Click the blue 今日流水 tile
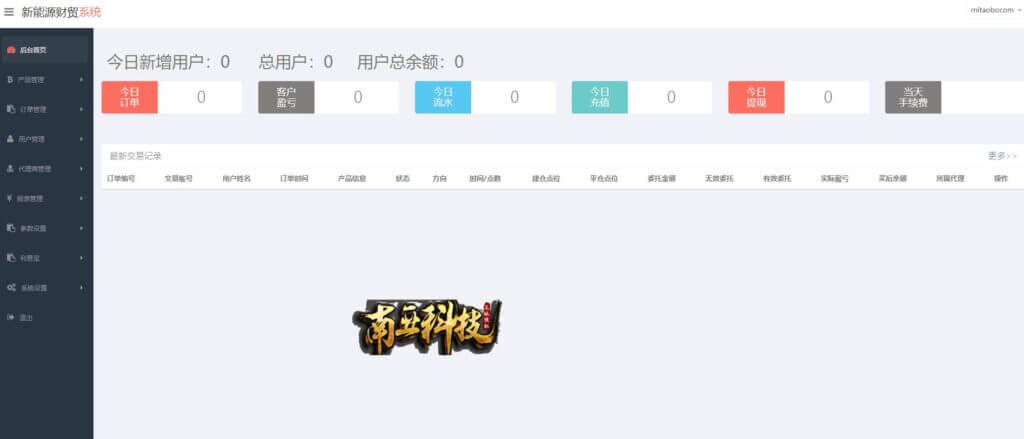 (x=443, y=97)
